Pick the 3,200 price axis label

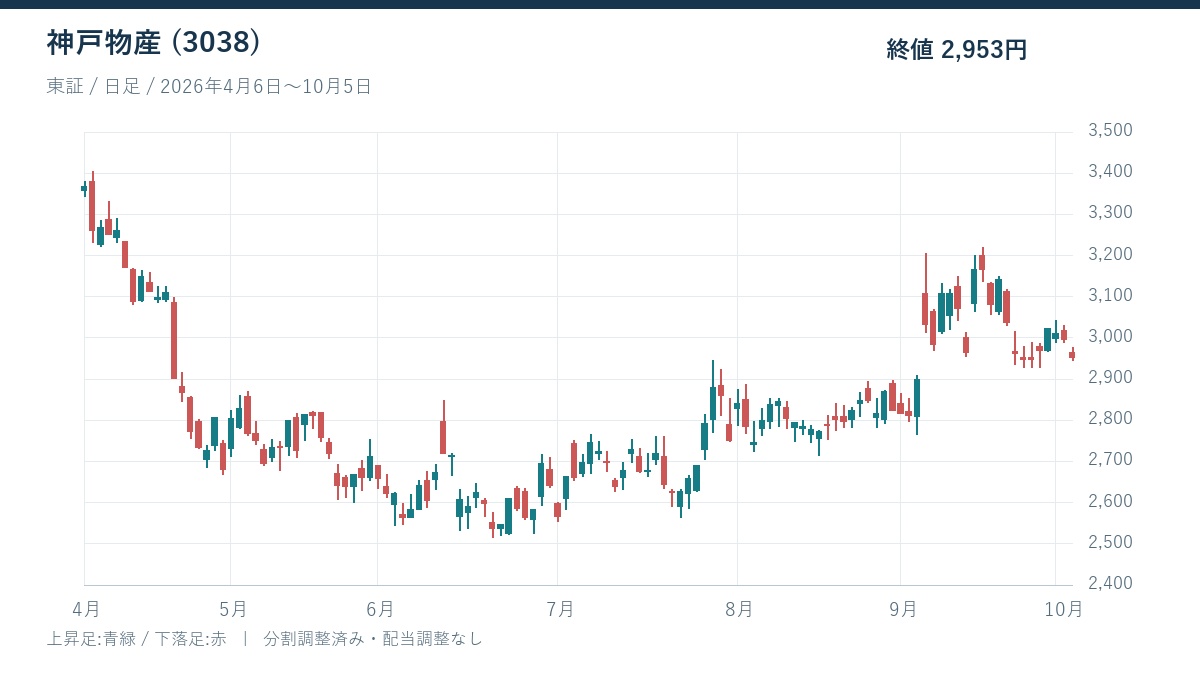tap(1110, 254)
